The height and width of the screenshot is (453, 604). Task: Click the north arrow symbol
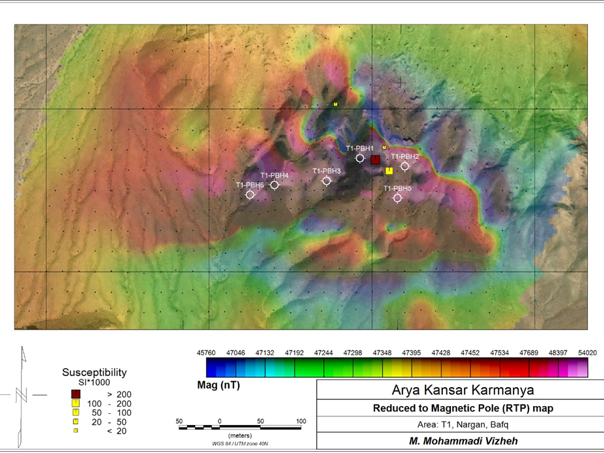click(22, 396)
